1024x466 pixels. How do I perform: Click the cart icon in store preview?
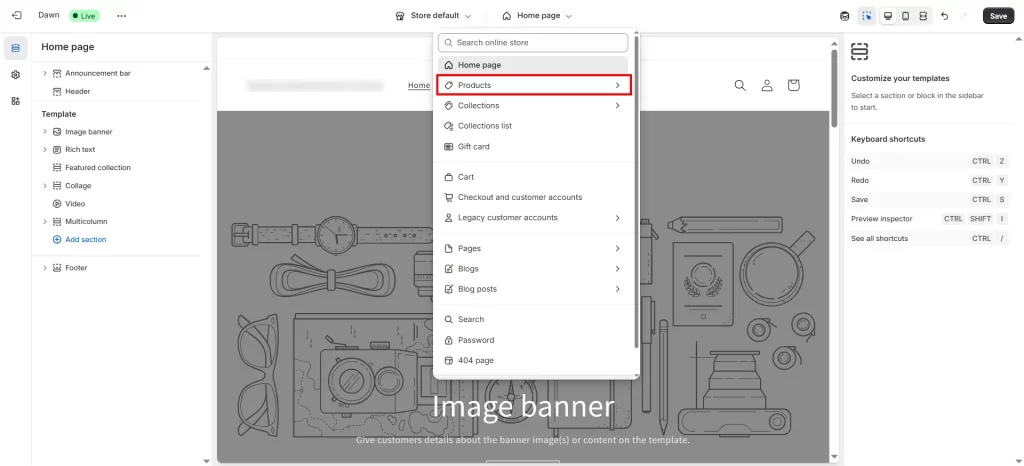pyautogui.click(x=793, y=86)
